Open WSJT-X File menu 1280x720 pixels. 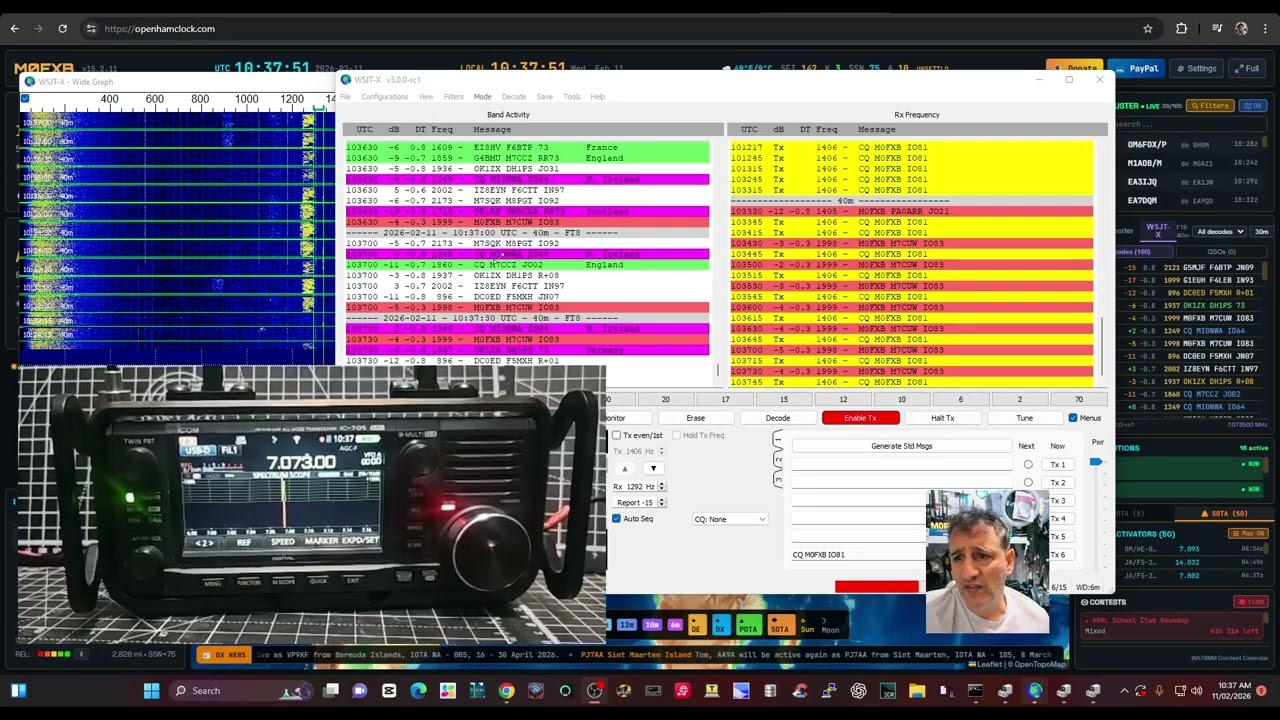click(x=346, y=97)
